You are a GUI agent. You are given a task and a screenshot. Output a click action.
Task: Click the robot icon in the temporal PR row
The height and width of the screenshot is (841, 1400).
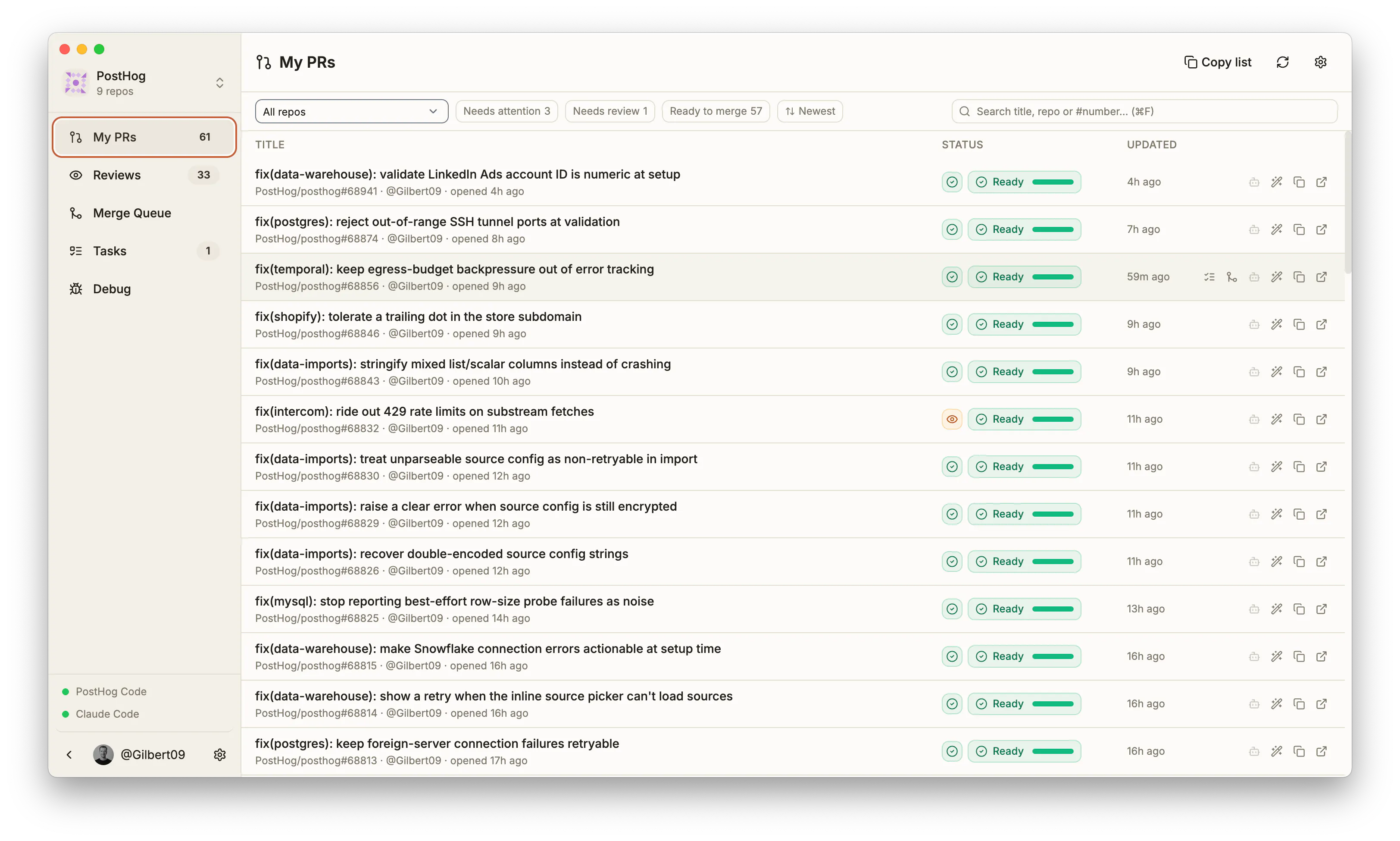tap(1254, 277)
